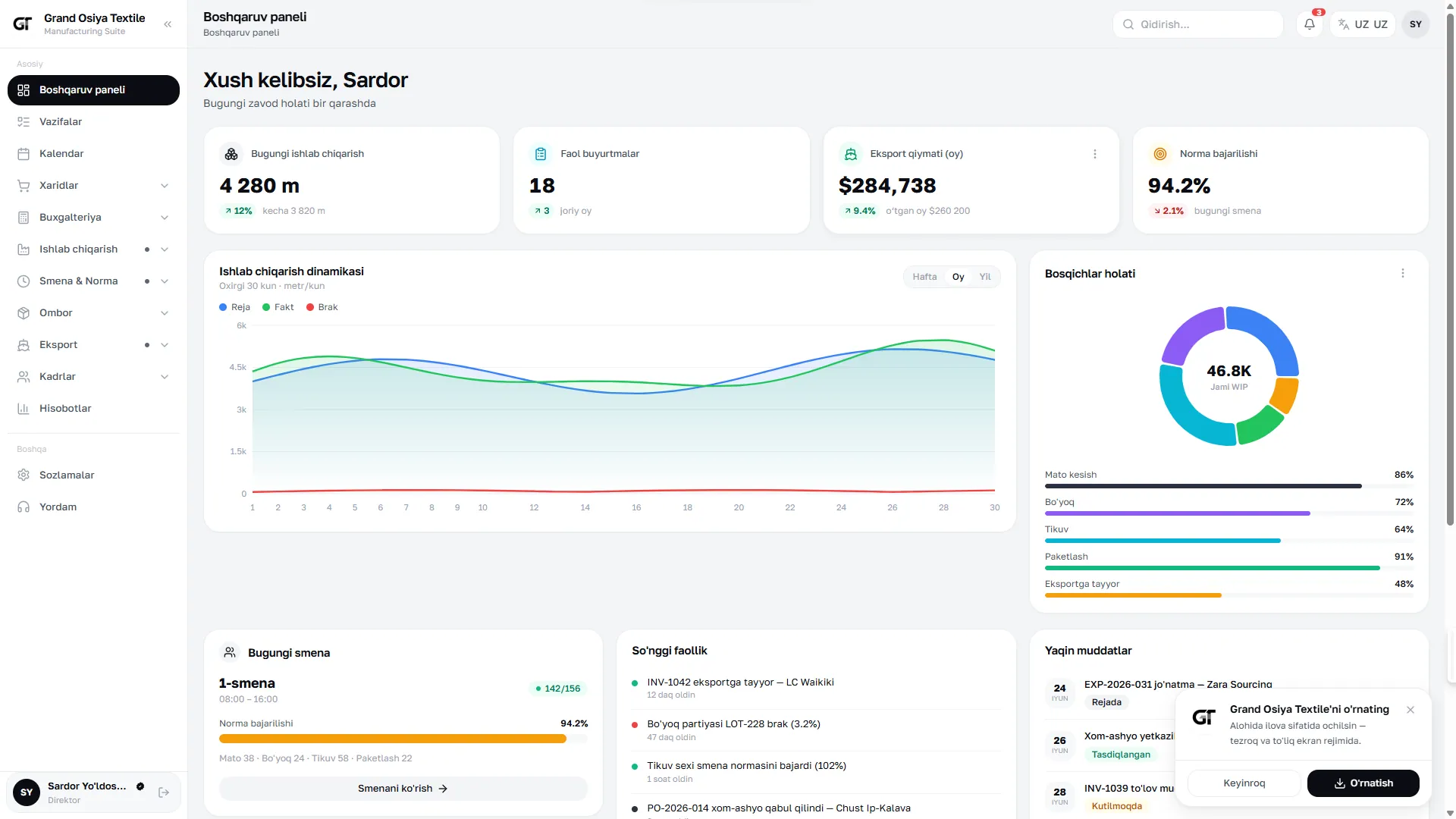Close the install prompt popup
This screenshot has width=1456, height=819.
1410,710
